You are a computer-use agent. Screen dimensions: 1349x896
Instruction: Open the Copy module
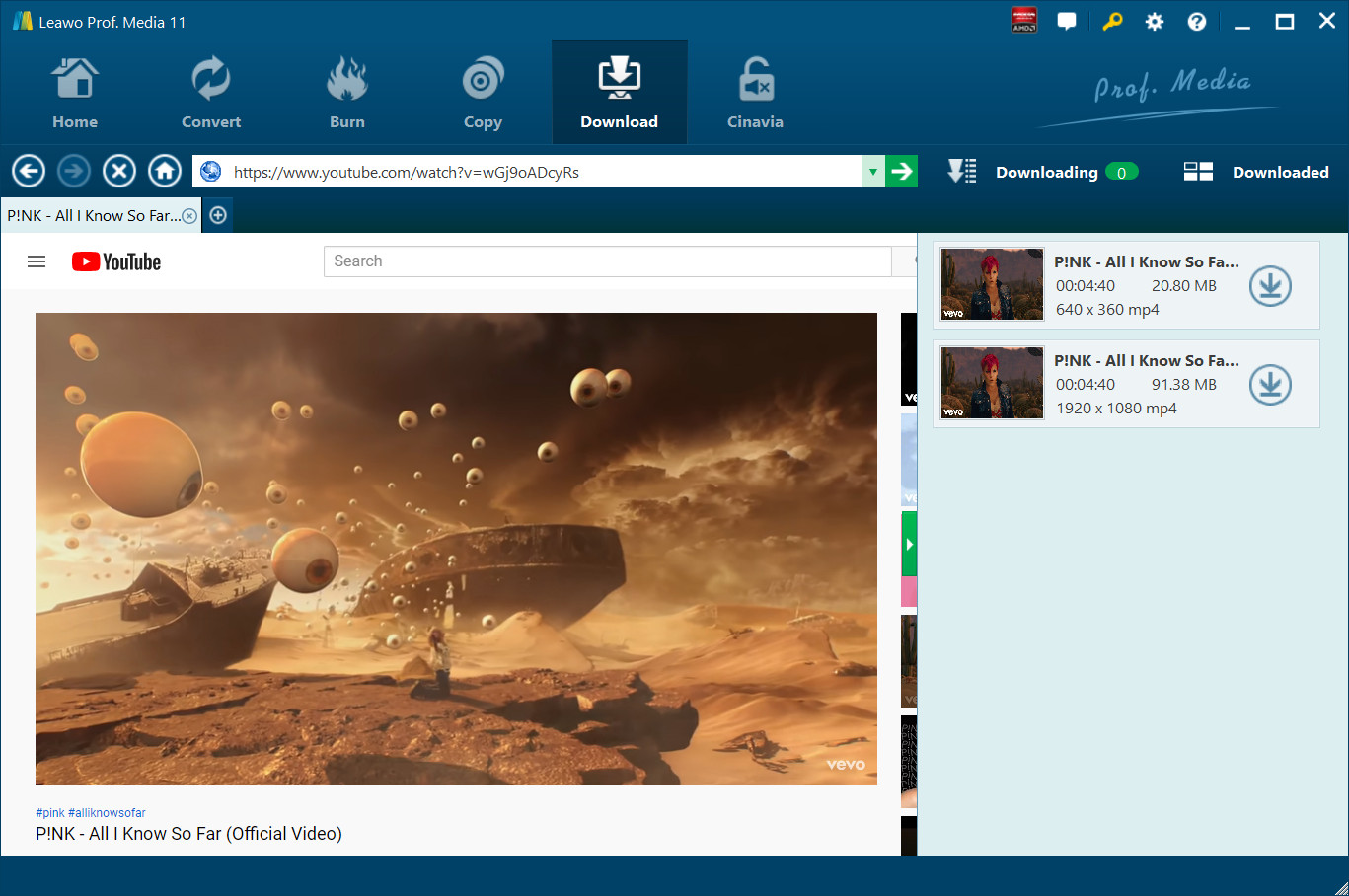coord(483,93)
